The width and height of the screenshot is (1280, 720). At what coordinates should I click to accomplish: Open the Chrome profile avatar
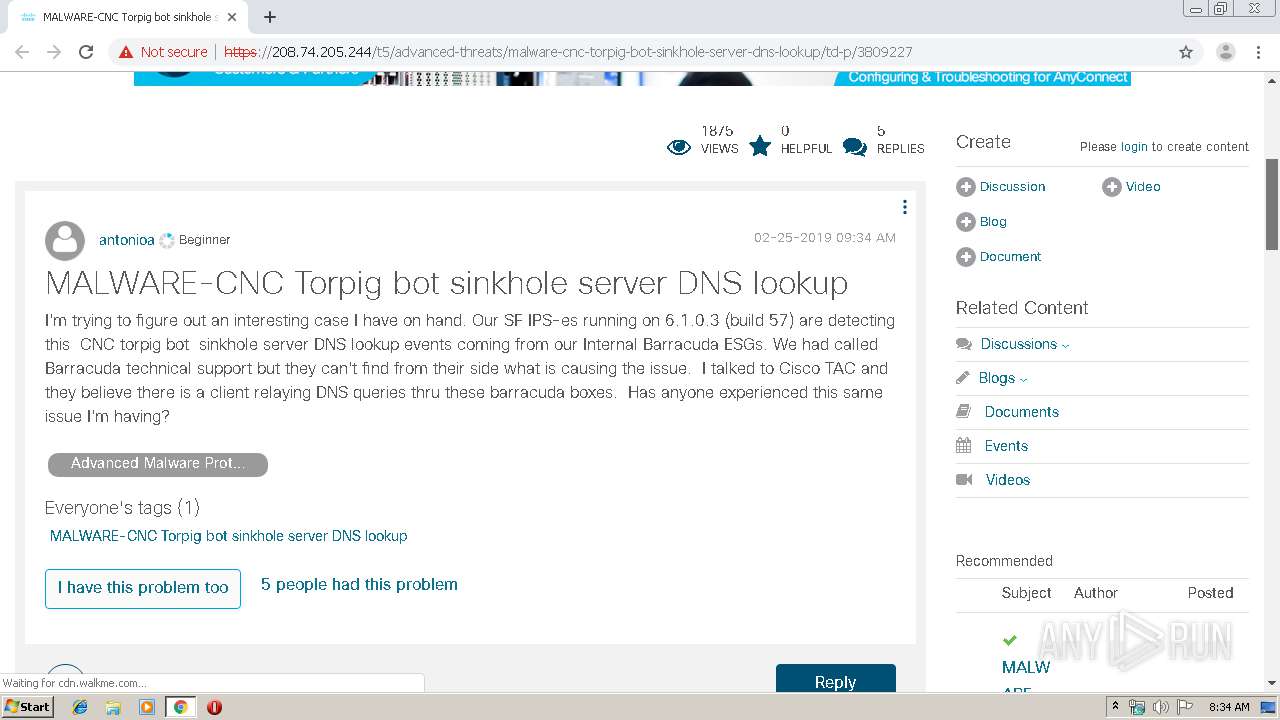tap(1225, 52)
